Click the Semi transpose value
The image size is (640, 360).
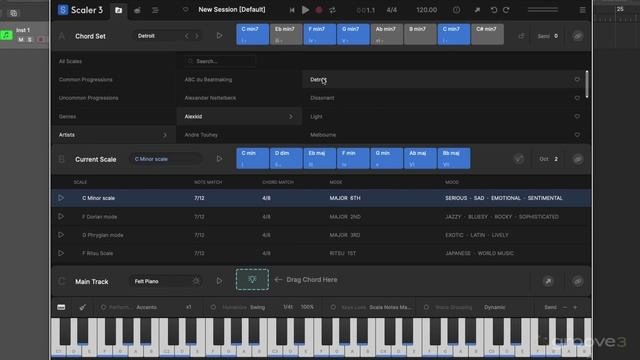point(556,36)
